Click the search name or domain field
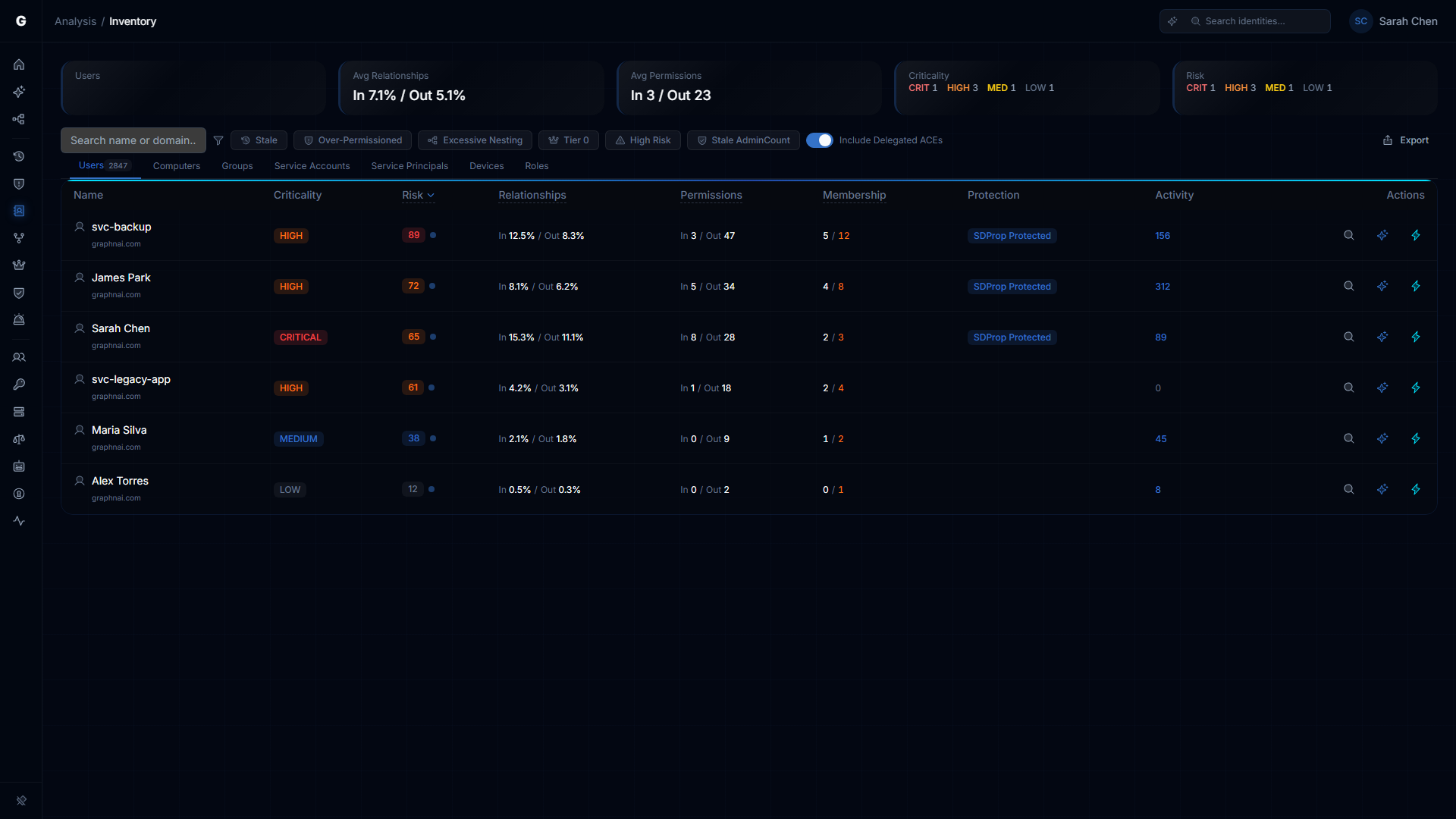 133,140
